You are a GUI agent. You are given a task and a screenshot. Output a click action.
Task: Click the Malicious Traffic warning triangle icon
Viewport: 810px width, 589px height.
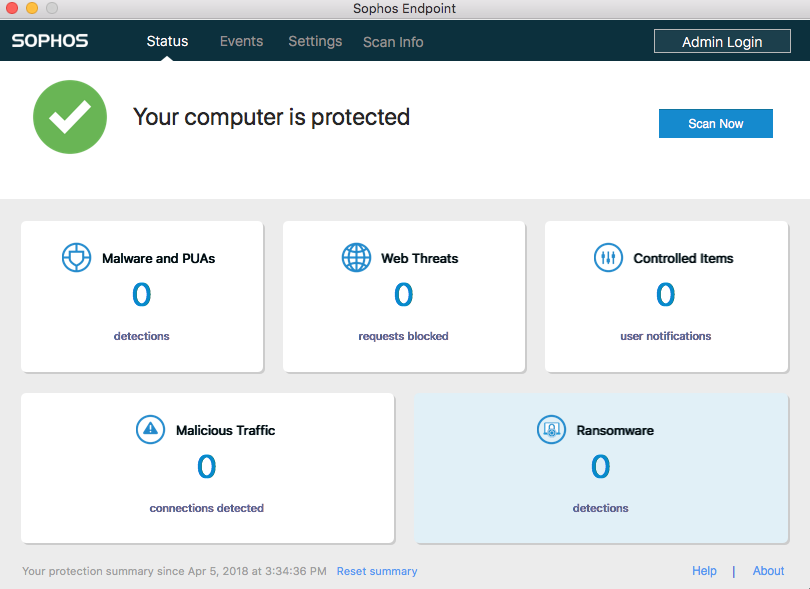click(x=150, y=430)
